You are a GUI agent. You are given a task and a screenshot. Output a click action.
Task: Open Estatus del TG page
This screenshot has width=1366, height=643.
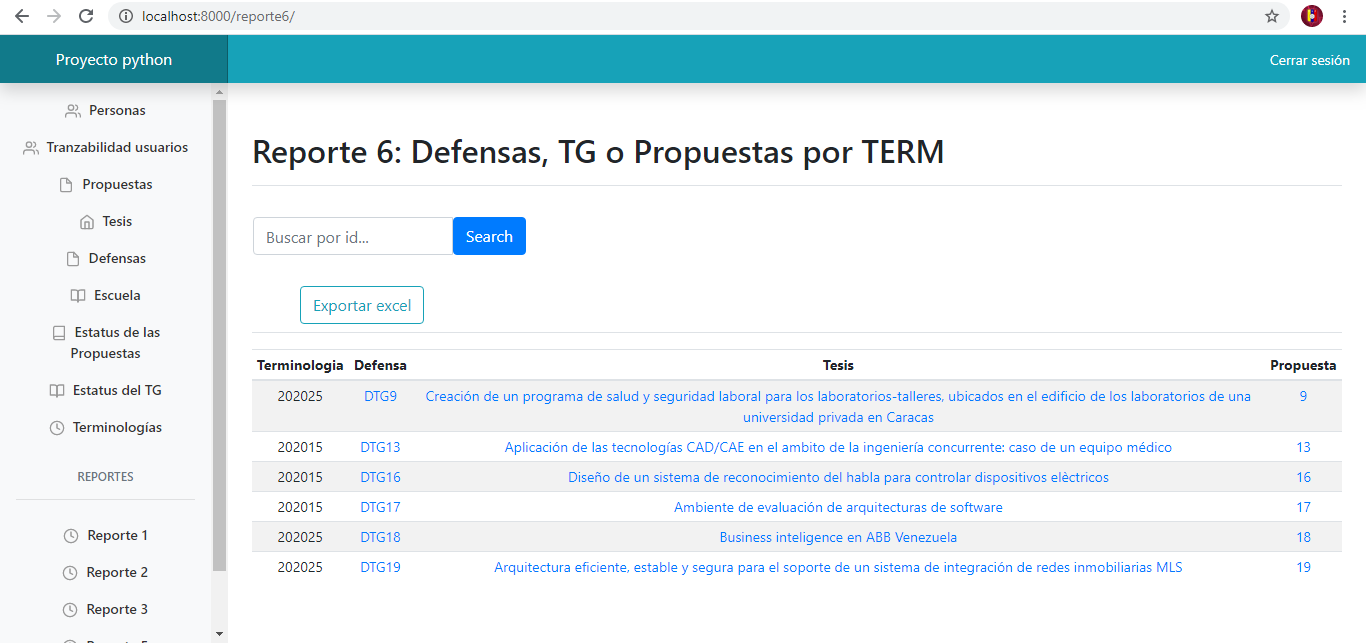coord(117,391)
